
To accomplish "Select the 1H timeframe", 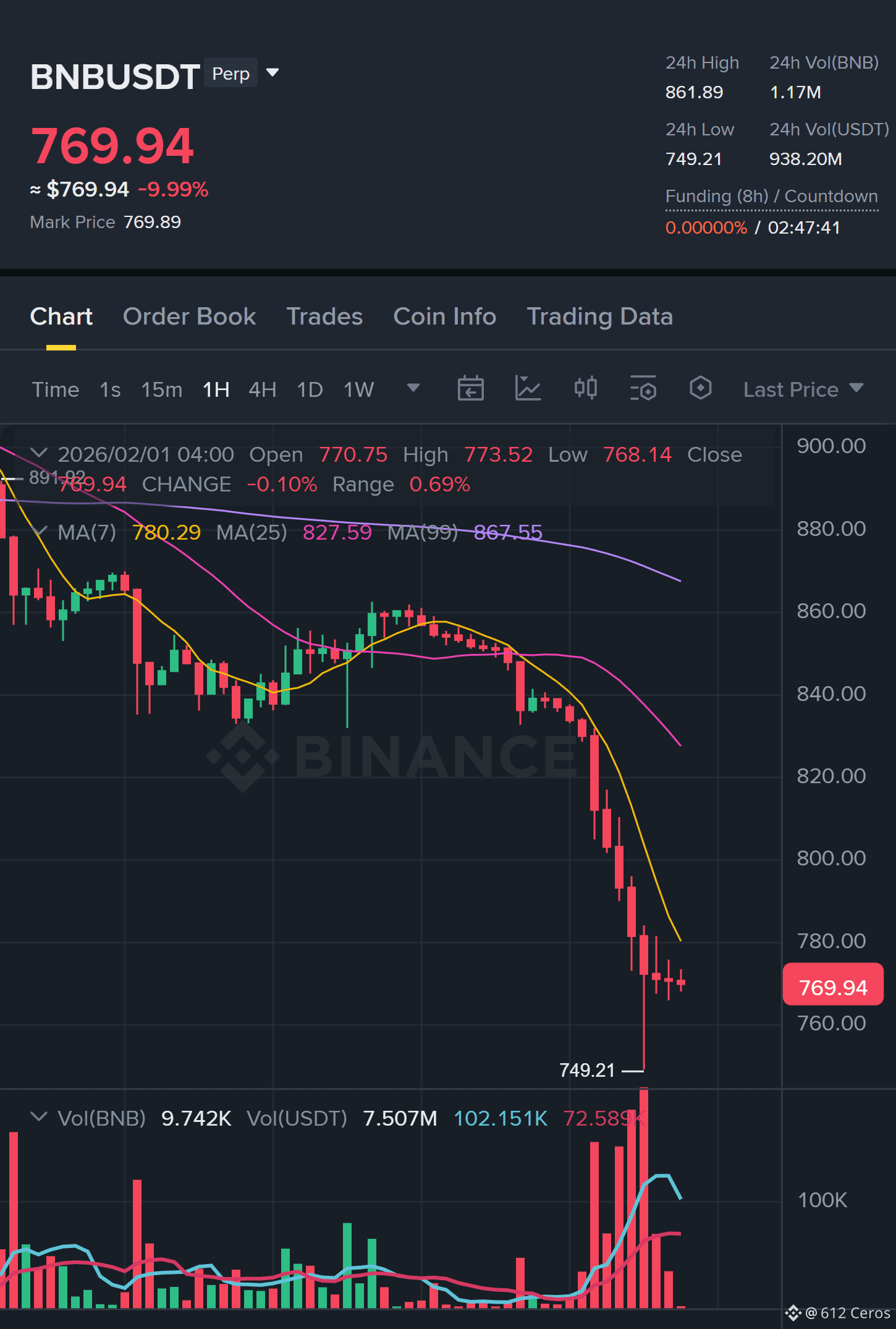I will pos(216,389).
